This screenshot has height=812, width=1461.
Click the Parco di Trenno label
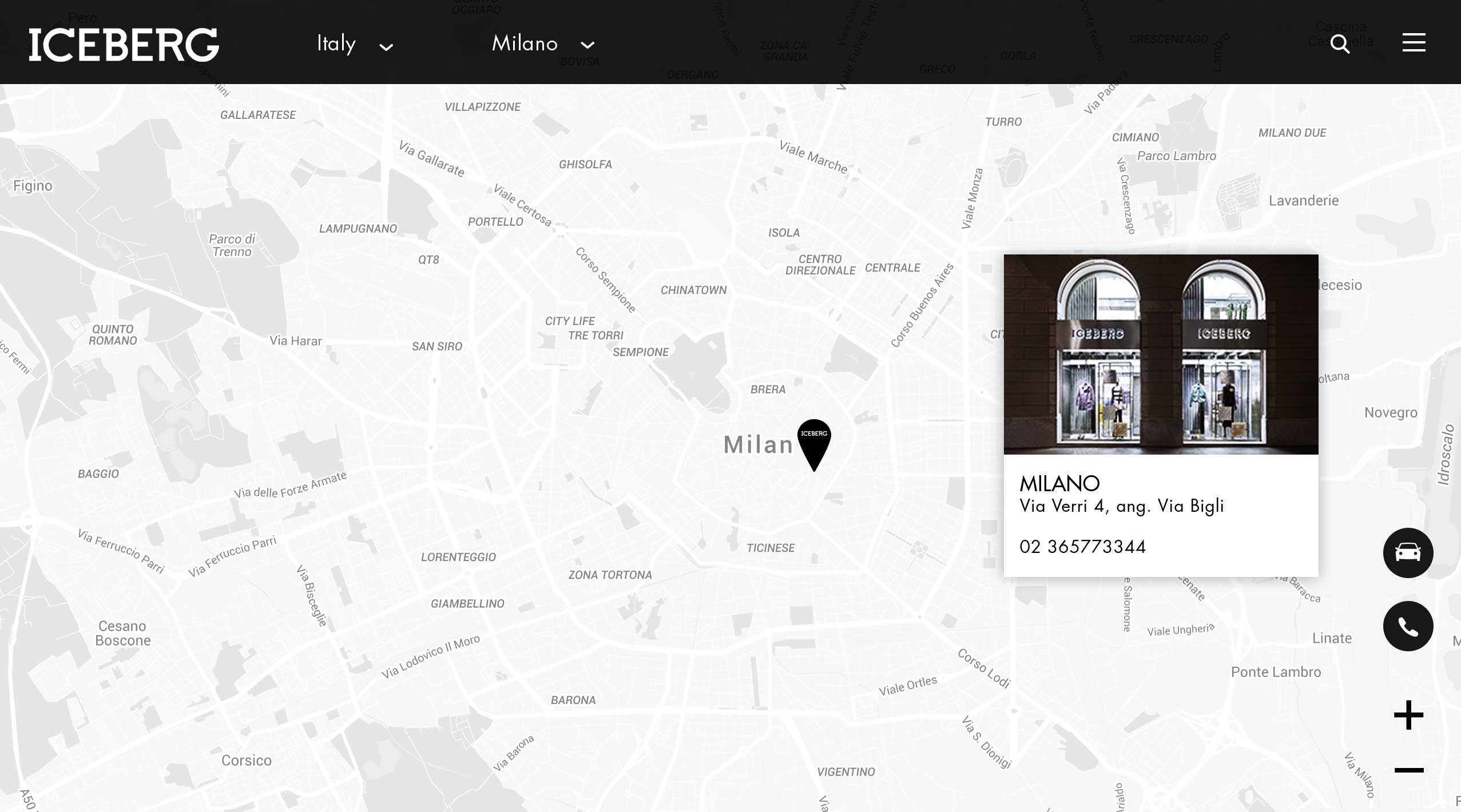(232, 245)
